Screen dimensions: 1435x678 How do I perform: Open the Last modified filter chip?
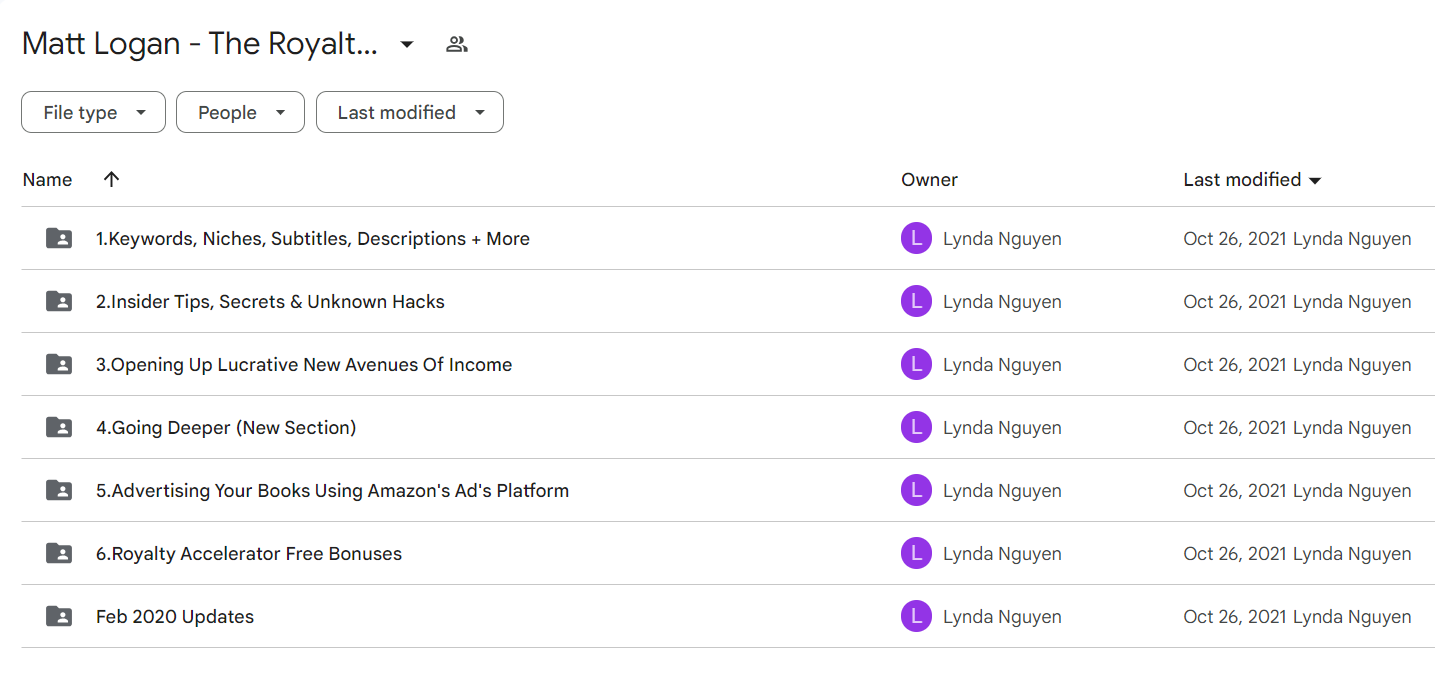410,112
